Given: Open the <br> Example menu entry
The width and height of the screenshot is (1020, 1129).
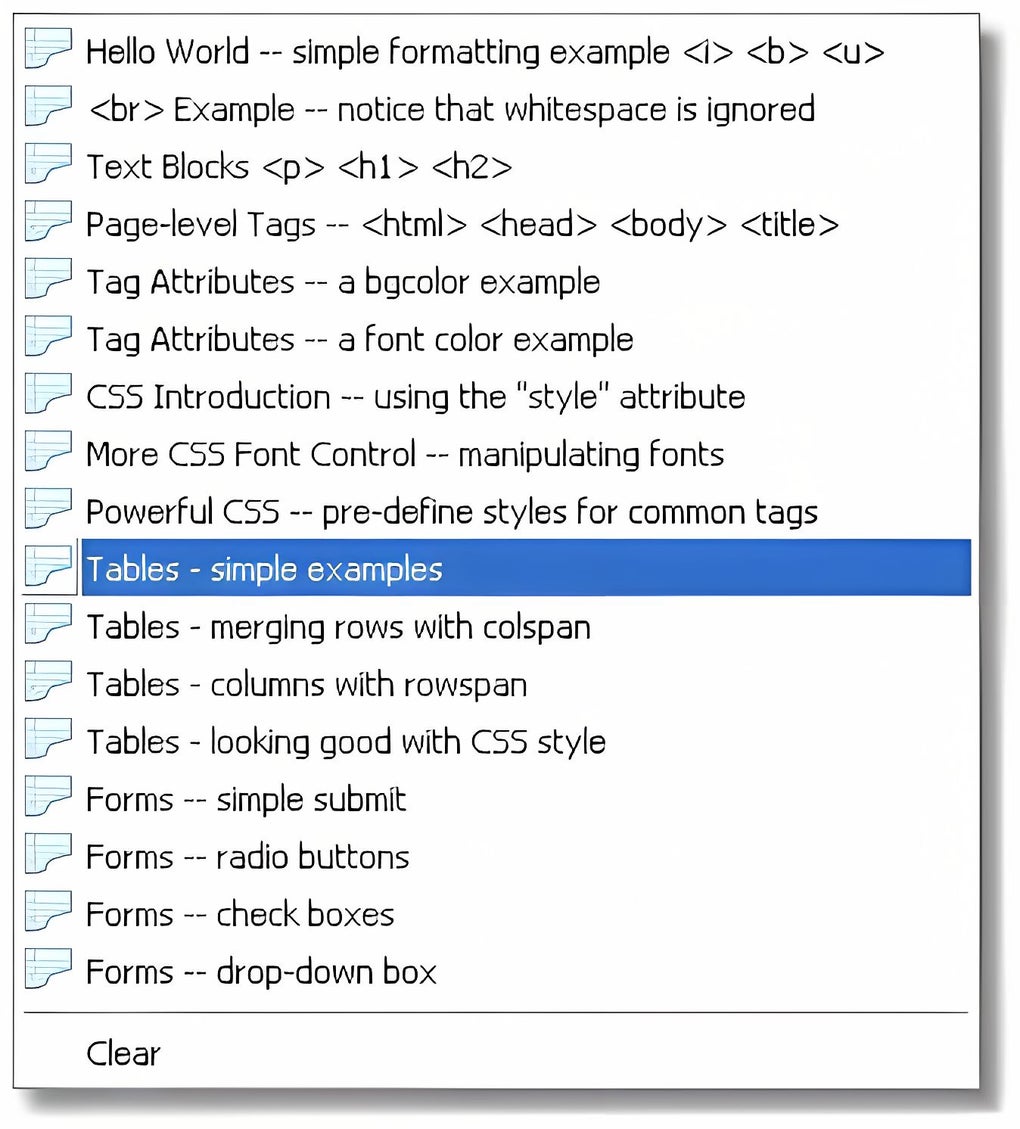Looking at the screenshot, I should 450,109.
